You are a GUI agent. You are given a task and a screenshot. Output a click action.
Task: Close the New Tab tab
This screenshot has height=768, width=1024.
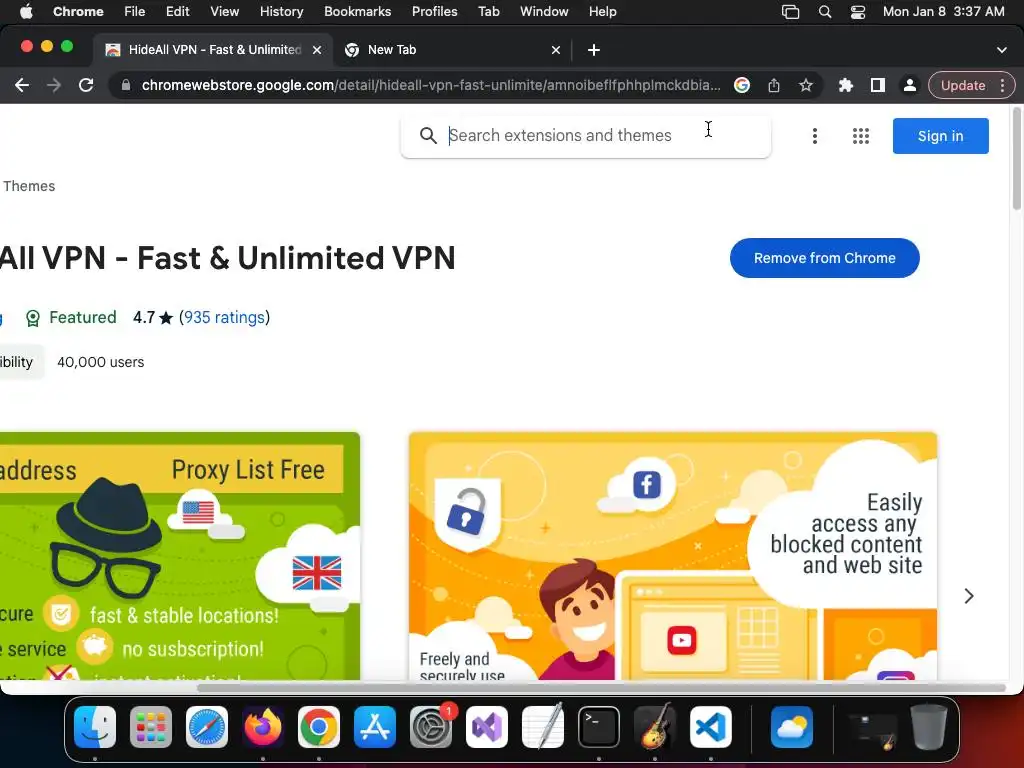click(556, 50)
